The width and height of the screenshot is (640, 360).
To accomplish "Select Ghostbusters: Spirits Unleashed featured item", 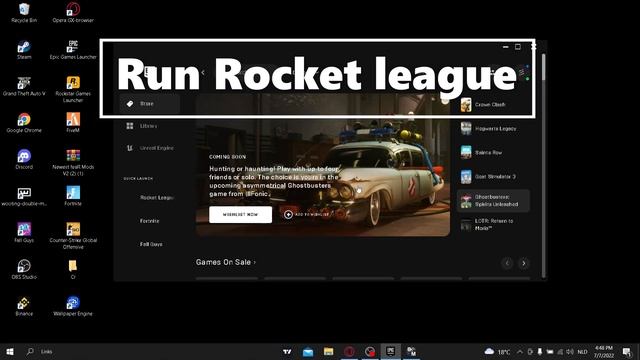I will click(x=493, y=201).
